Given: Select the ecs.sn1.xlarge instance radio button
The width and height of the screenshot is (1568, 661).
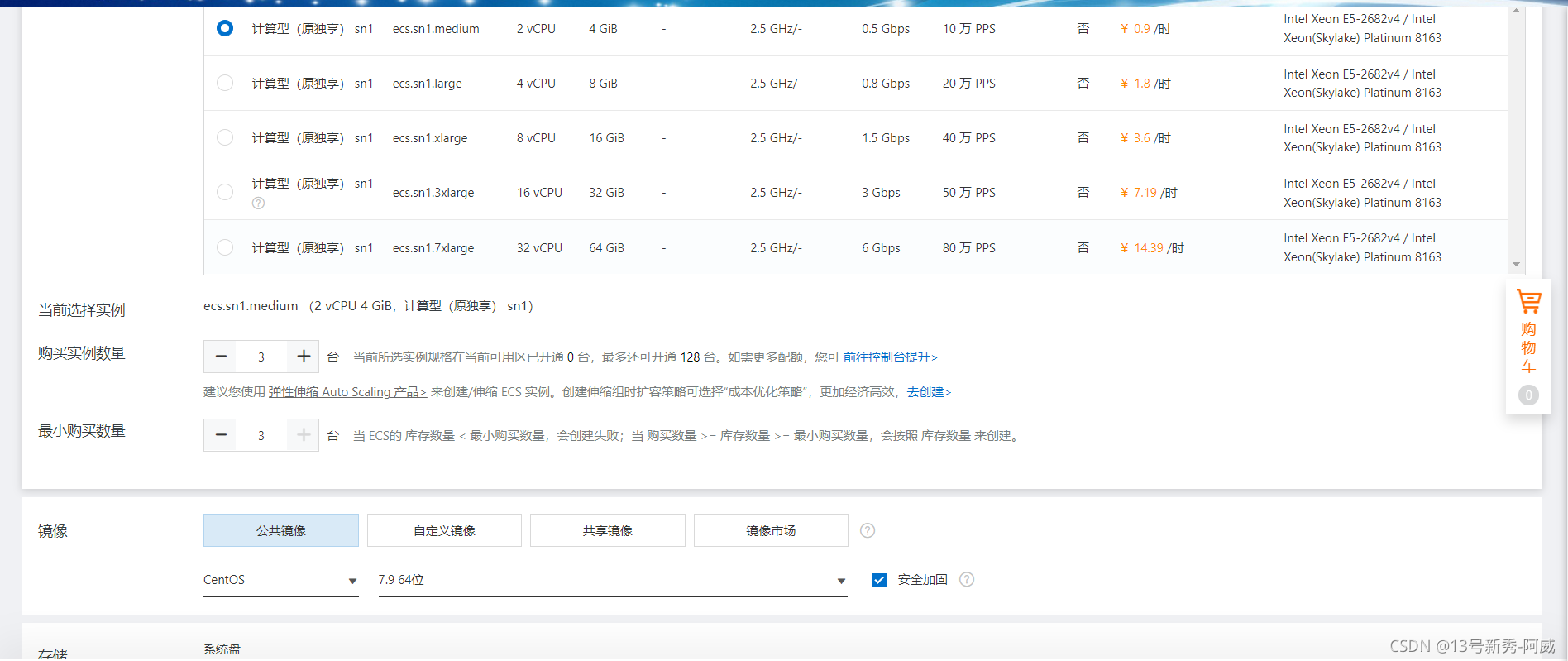Looking at the screenshot, I should [225, 137].
